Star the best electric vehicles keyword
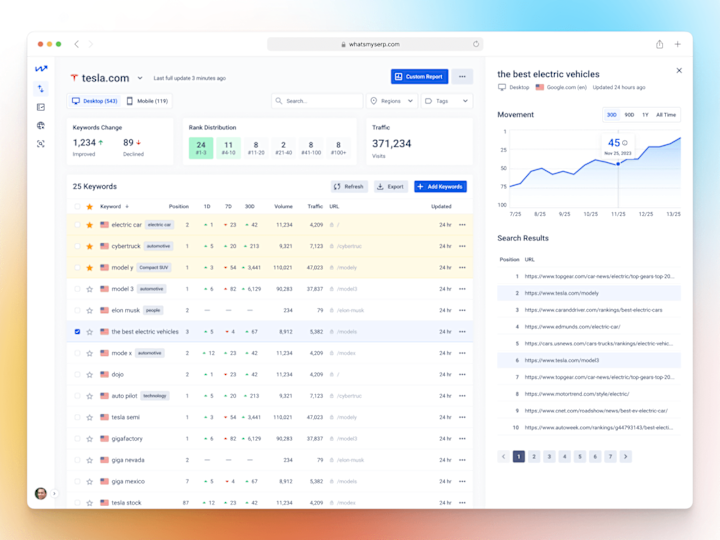This screenshot has width=720, height=540. click(90, 332)
